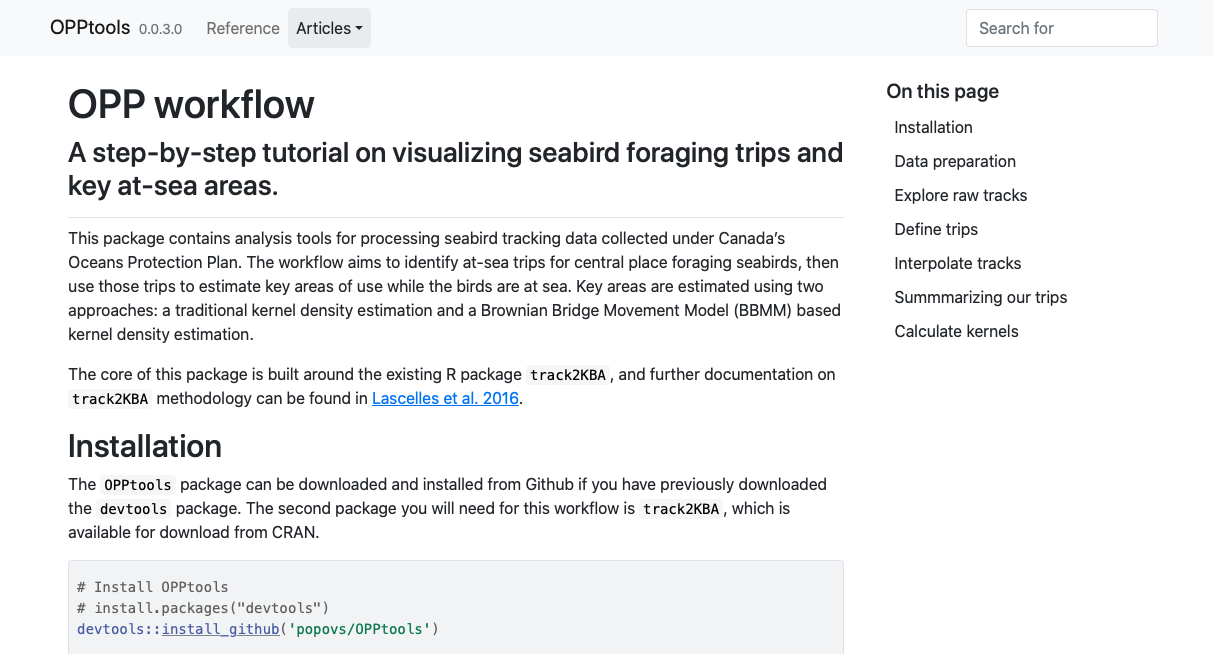This screenshot has width=1214, height=654.
Task: Open the Reference page
Action: 243,28
